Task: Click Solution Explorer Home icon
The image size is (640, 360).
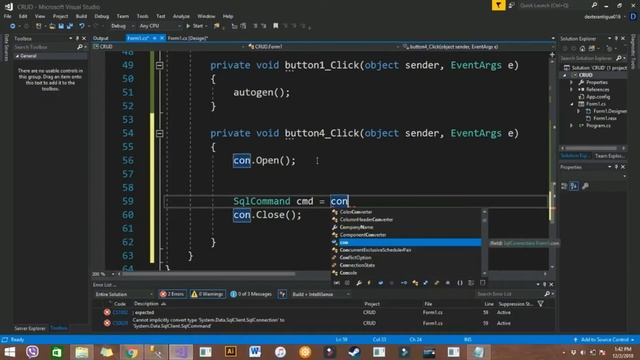Action: click(582, 49)
